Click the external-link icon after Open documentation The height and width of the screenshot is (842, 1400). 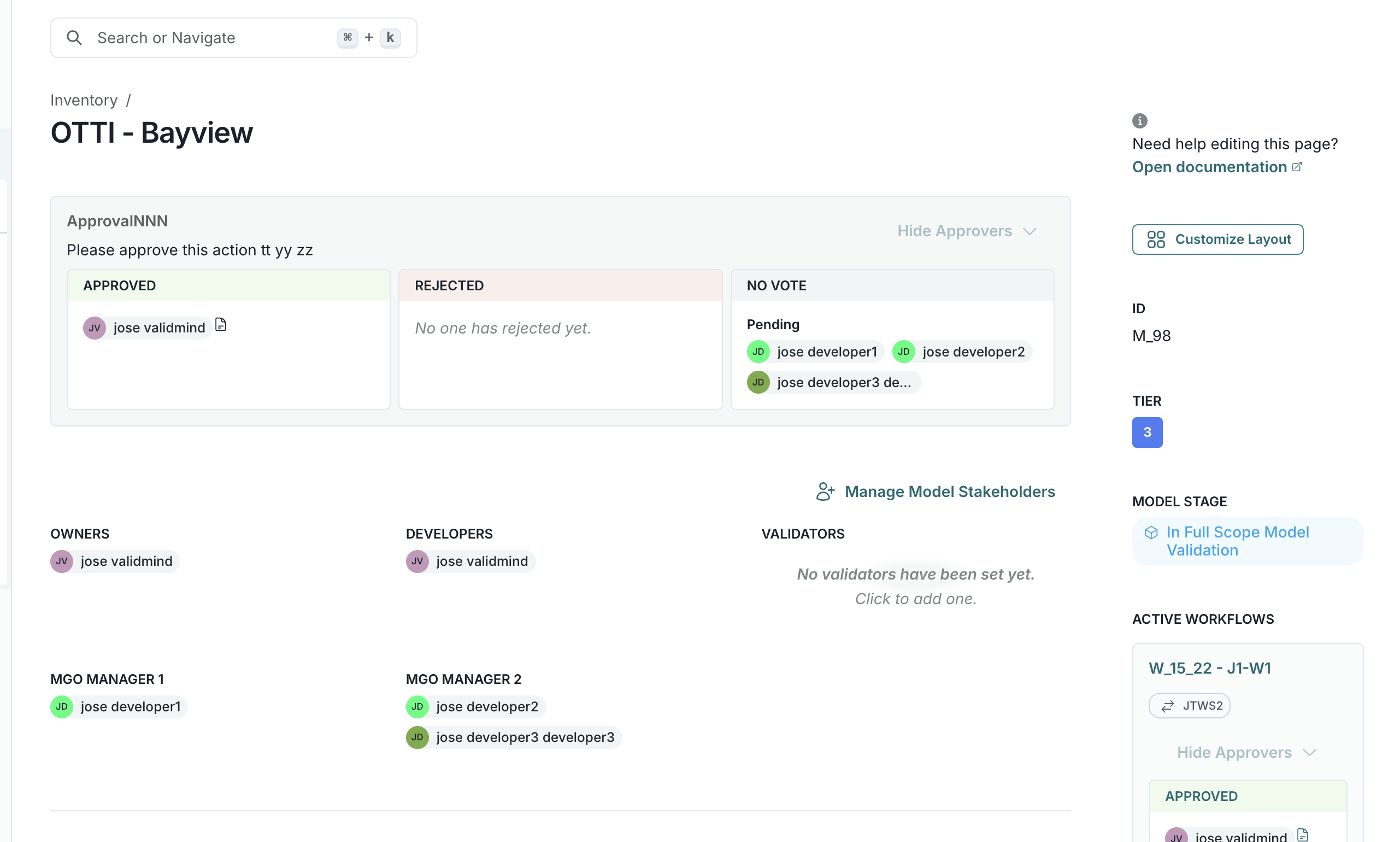pyautogui.click(x=1297, y=166)
